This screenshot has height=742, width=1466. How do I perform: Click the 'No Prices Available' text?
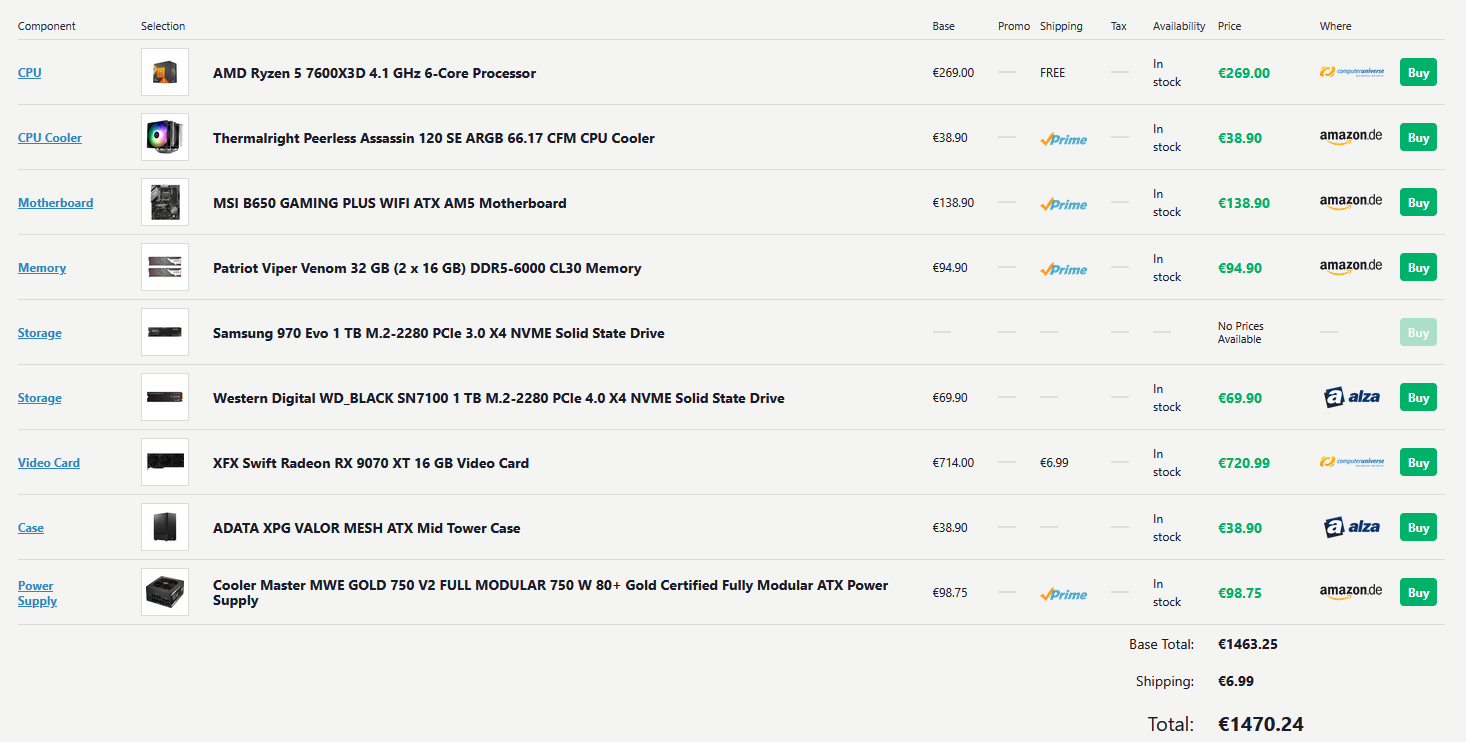tap(1240, 333)
